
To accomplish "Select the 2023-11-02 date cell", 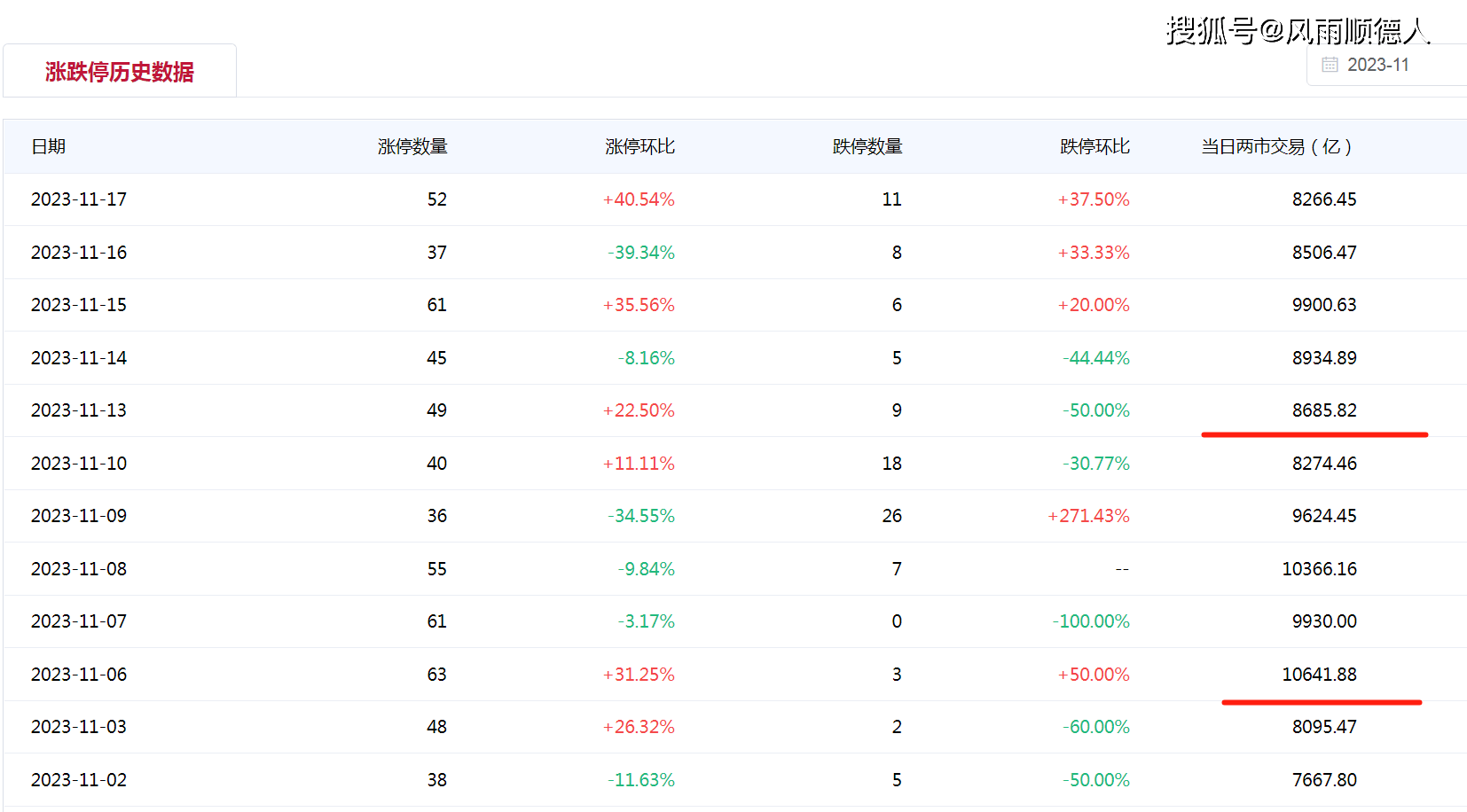I will (x=79, y=780).
